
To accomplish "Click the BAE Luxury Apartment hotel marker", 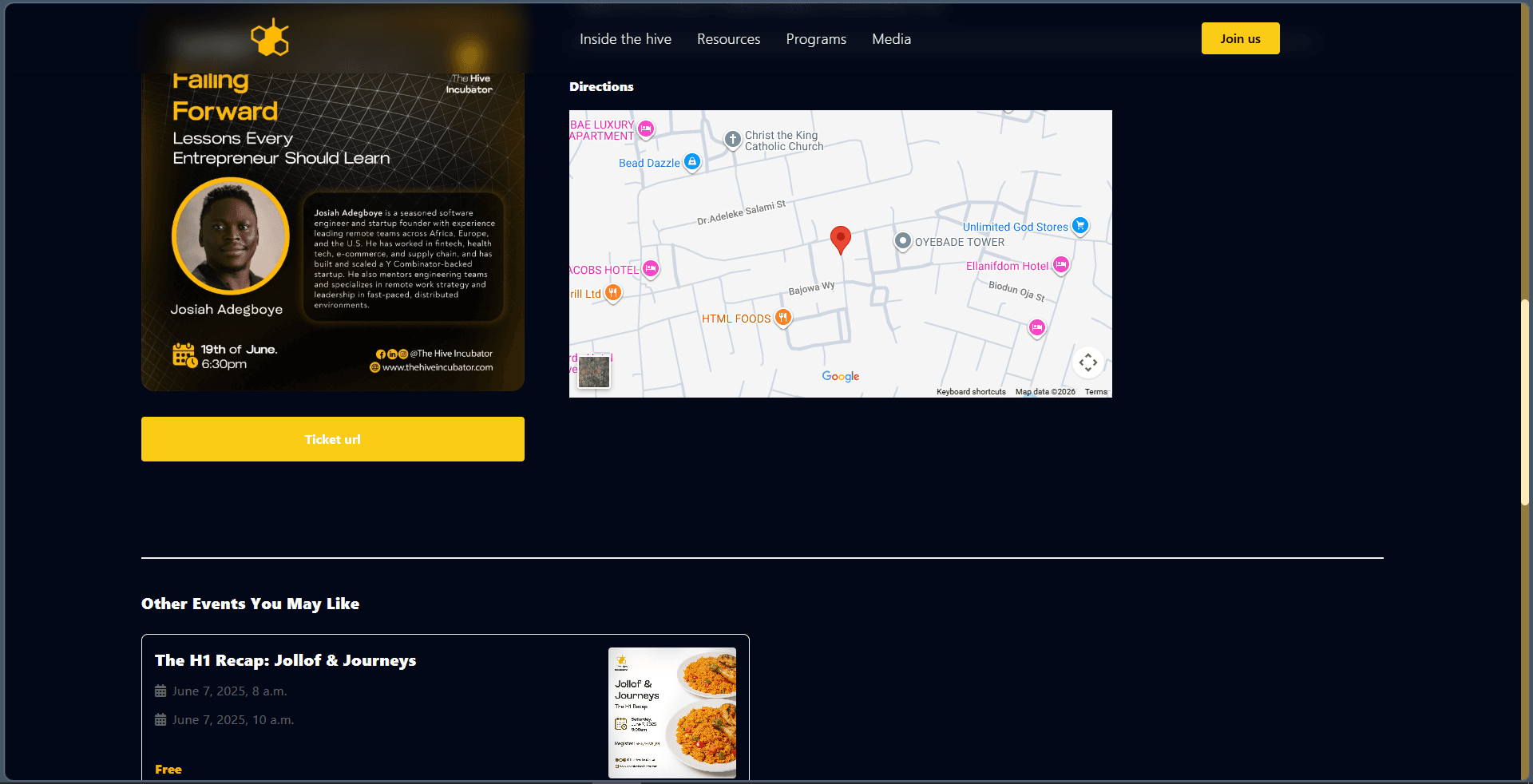I will pyautogui.click(x=646, y=129).
